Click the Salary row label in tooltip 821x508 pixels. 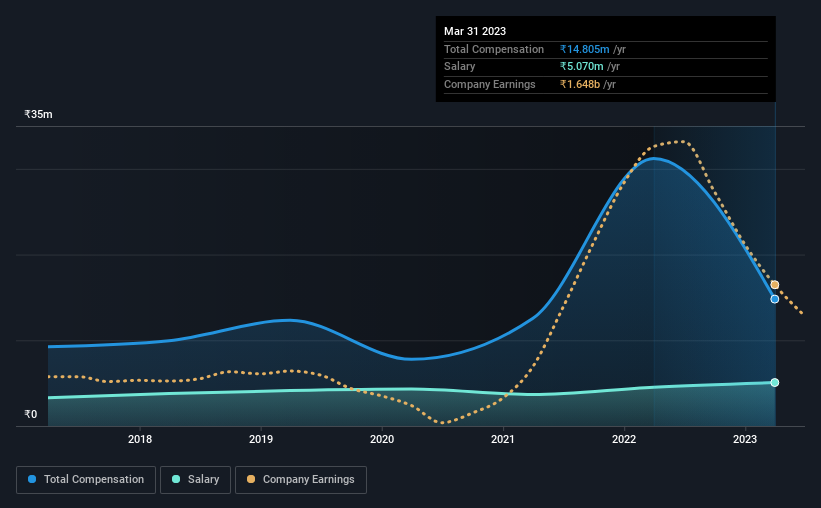point(460,67)
